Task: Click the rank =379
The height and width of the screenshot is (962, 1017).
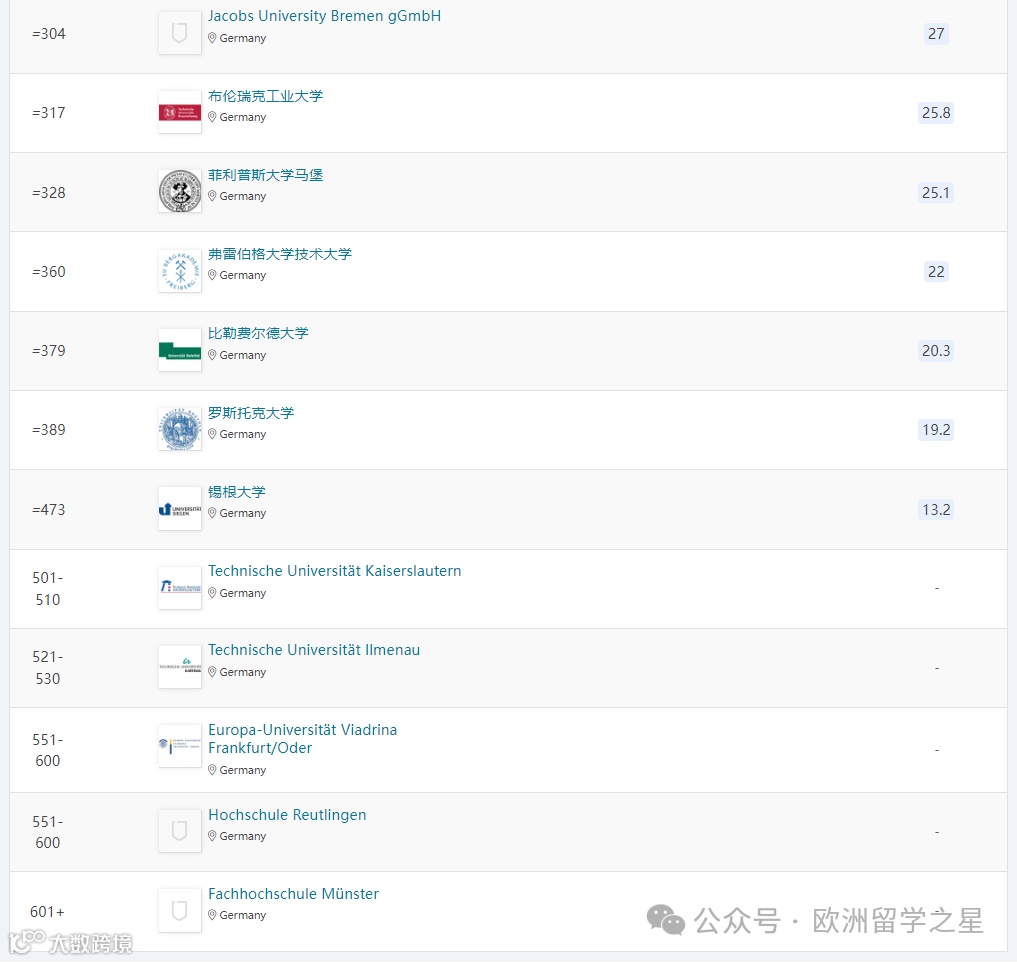Action: pyautogui.click(x=49, y=351)
